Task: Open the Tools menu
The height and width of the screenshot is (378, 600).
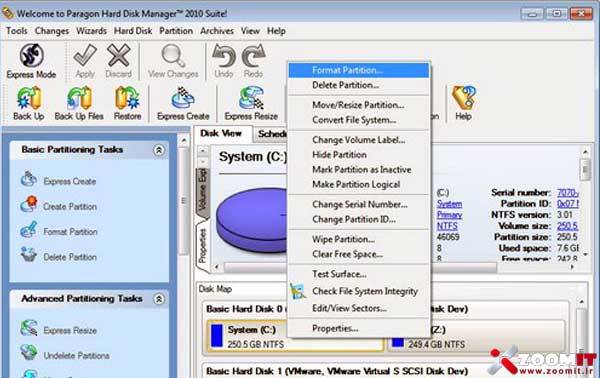Action: point(16,31)
